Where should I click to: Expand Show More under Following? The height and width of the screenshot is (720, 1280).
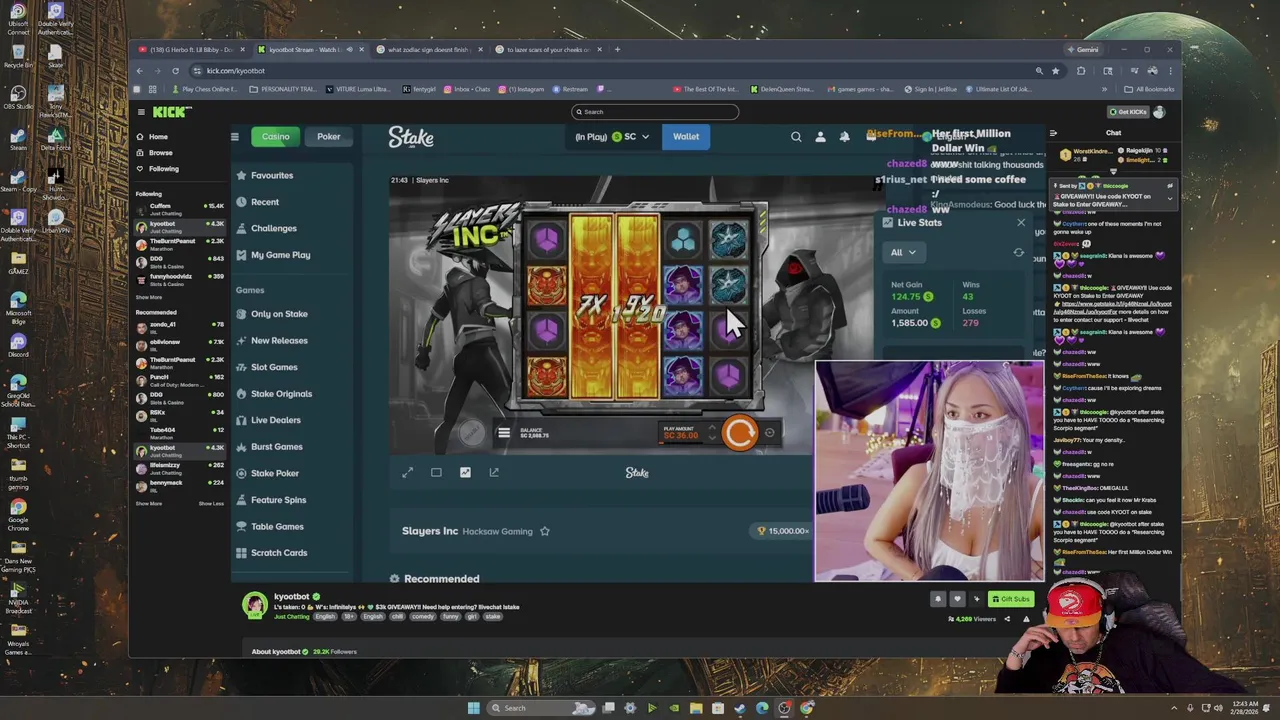(x=148, y=298)
